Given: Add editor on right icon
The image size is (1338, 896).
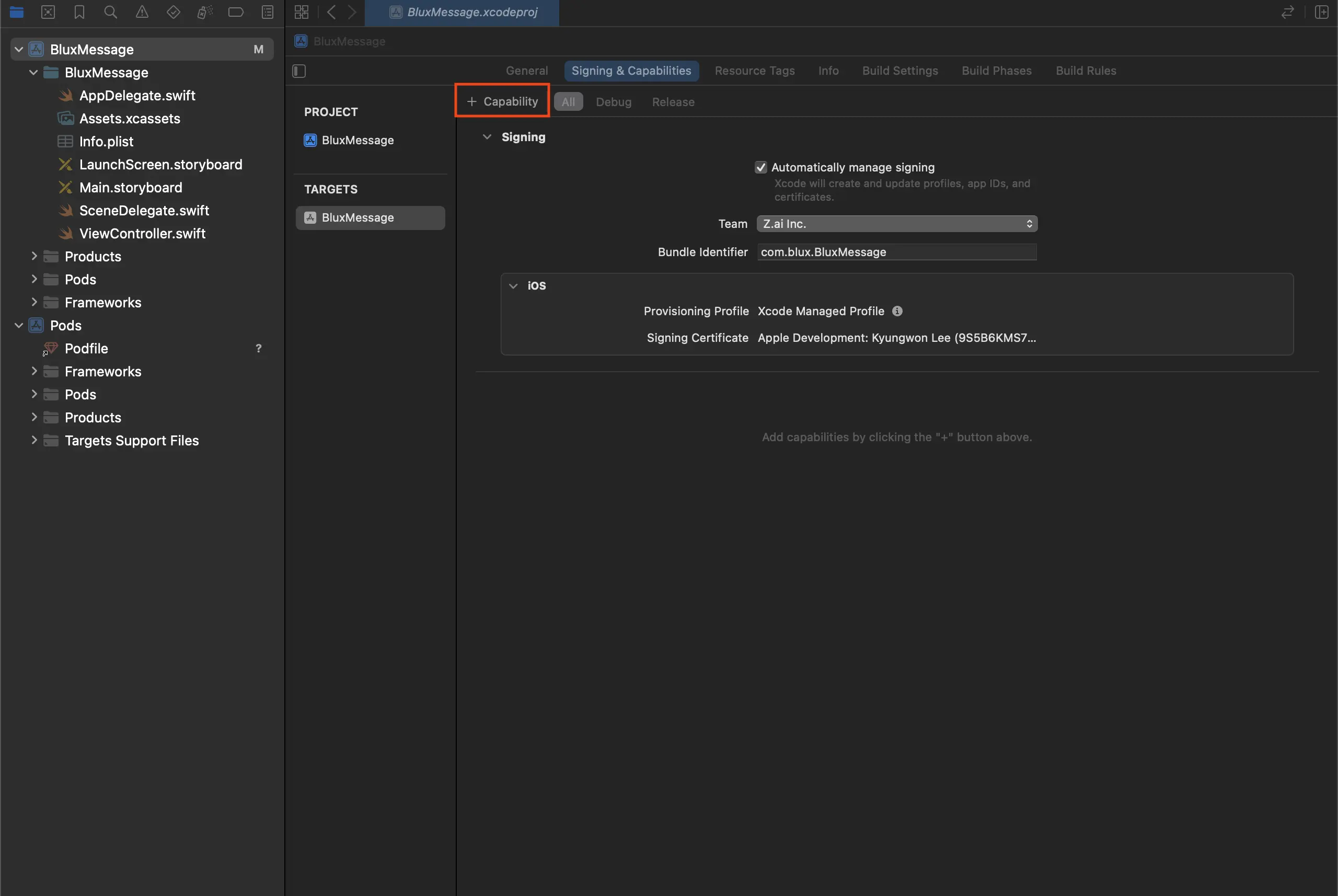Looking at the screenshot, I should pos(1321,12).
